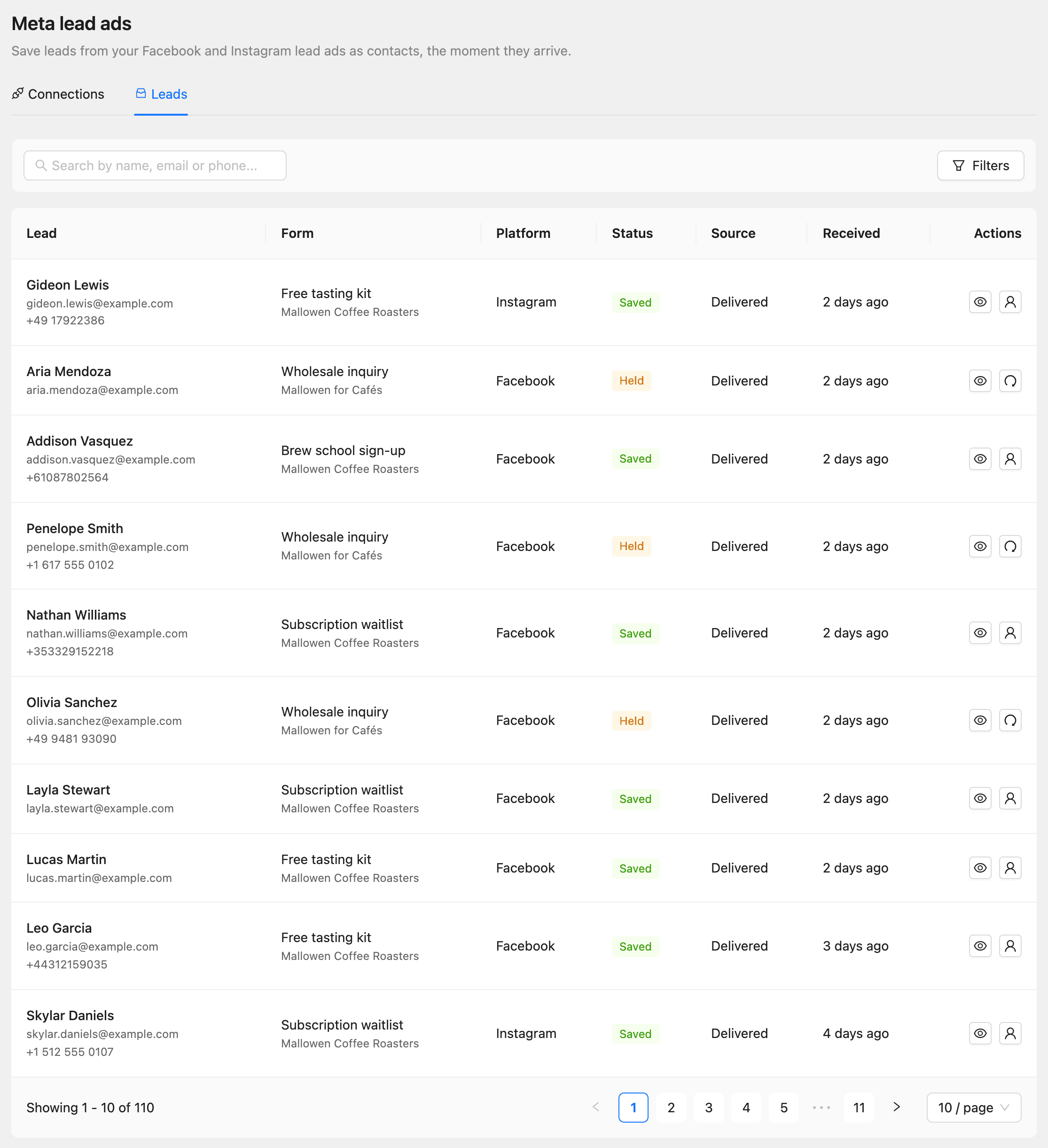The width and height of the screenshot is (1048, 1148).
Task: Open contact icon for Nathan Williams
Action: 1010,633
